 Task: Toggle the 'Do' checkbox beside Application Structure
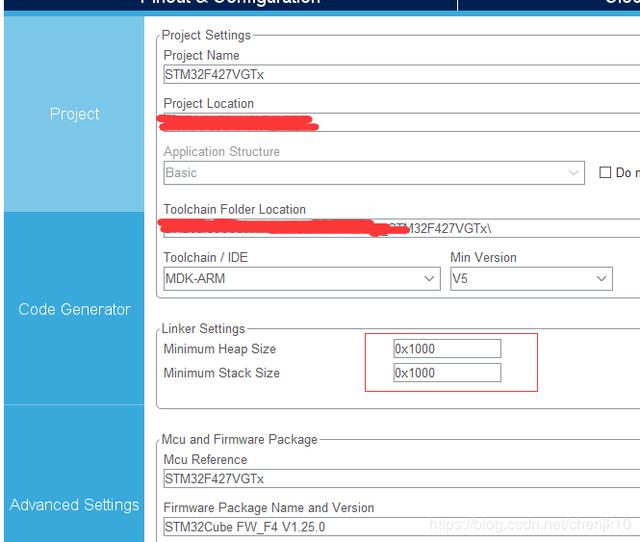point(605,172)
